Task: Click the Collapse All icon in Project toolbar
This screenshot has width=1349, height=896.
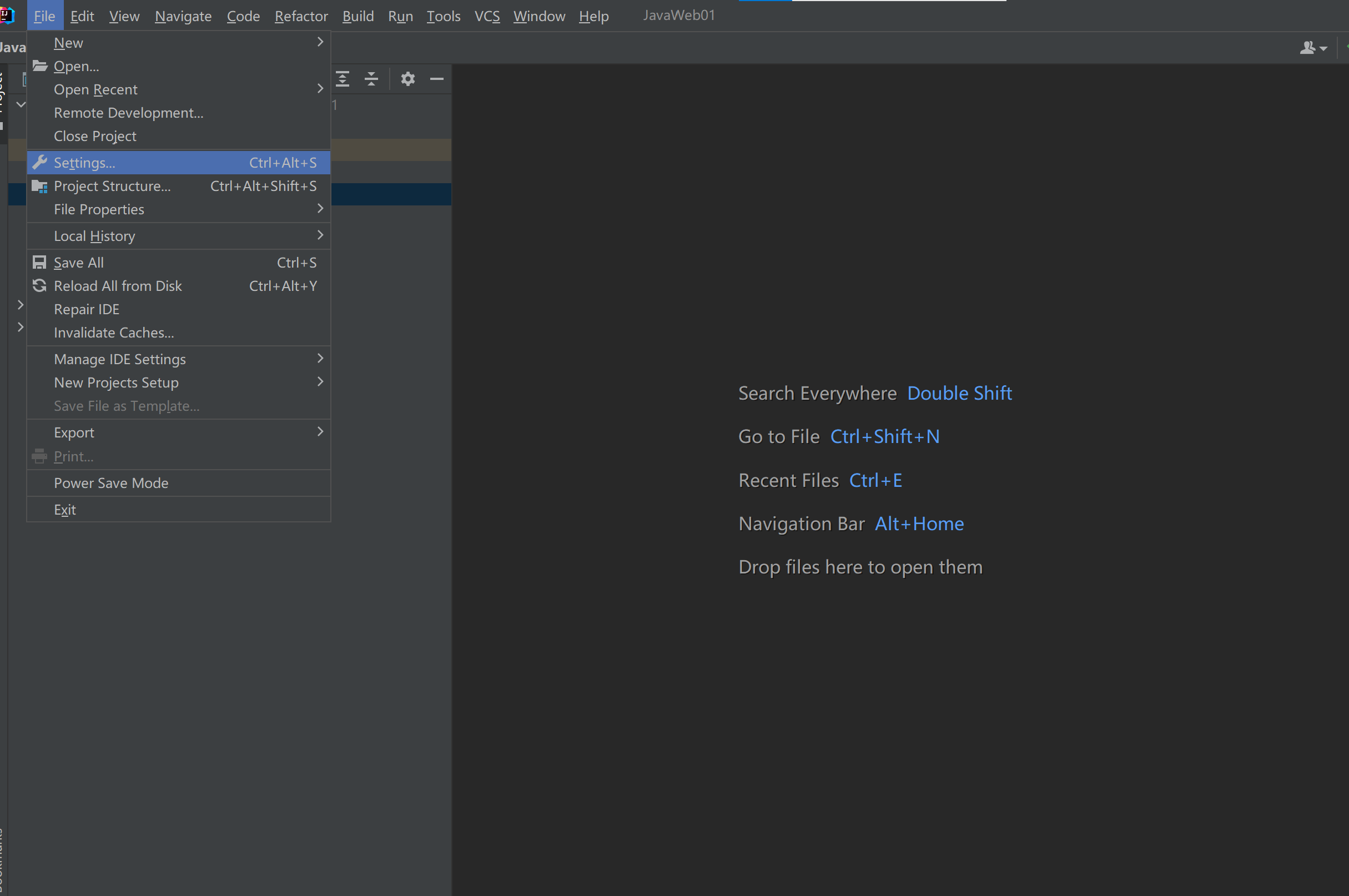Action: 371,79
